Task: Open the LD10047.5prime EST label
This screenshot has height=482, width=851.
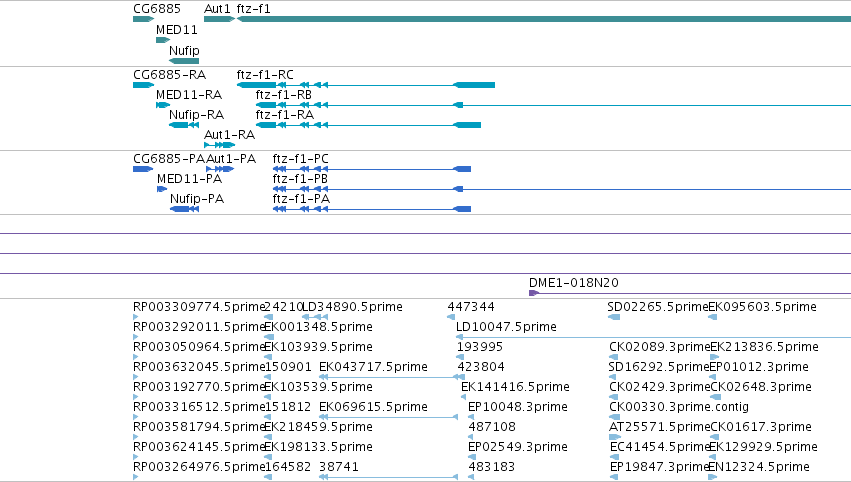Action: [x=506, y=327]
